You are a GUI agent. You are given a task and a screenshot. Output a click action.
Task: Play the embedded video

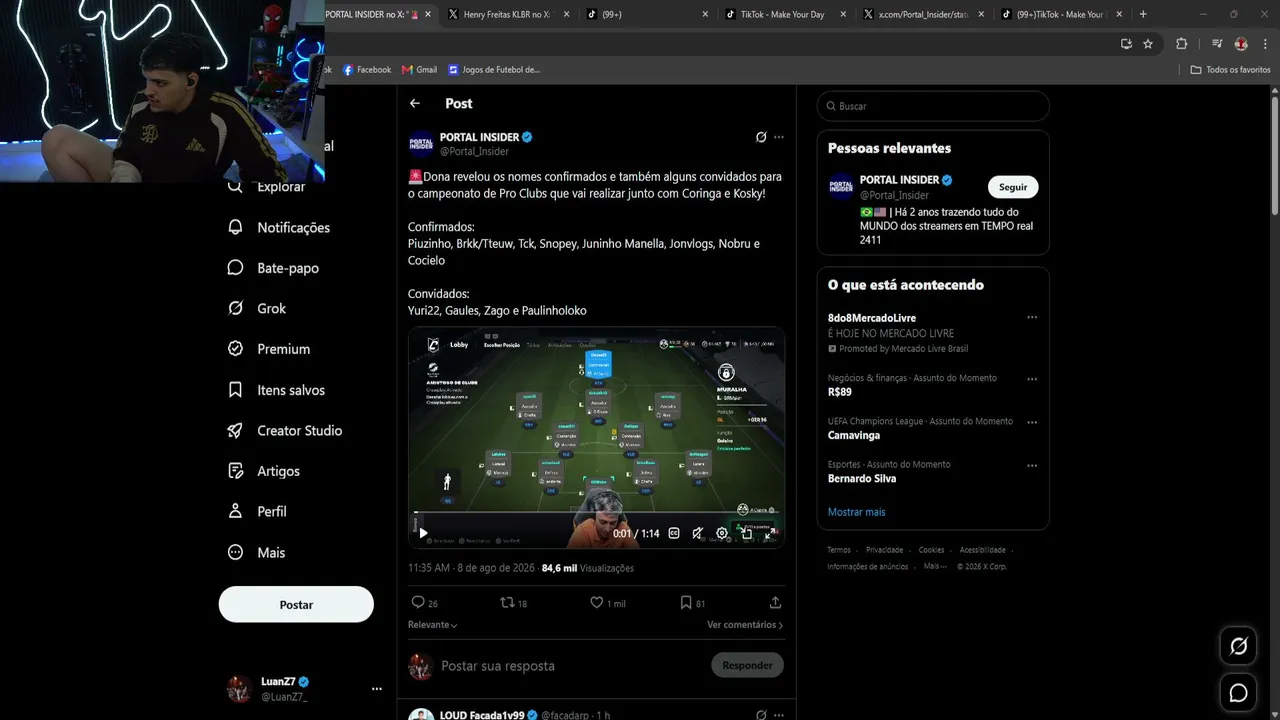point(423,533)
